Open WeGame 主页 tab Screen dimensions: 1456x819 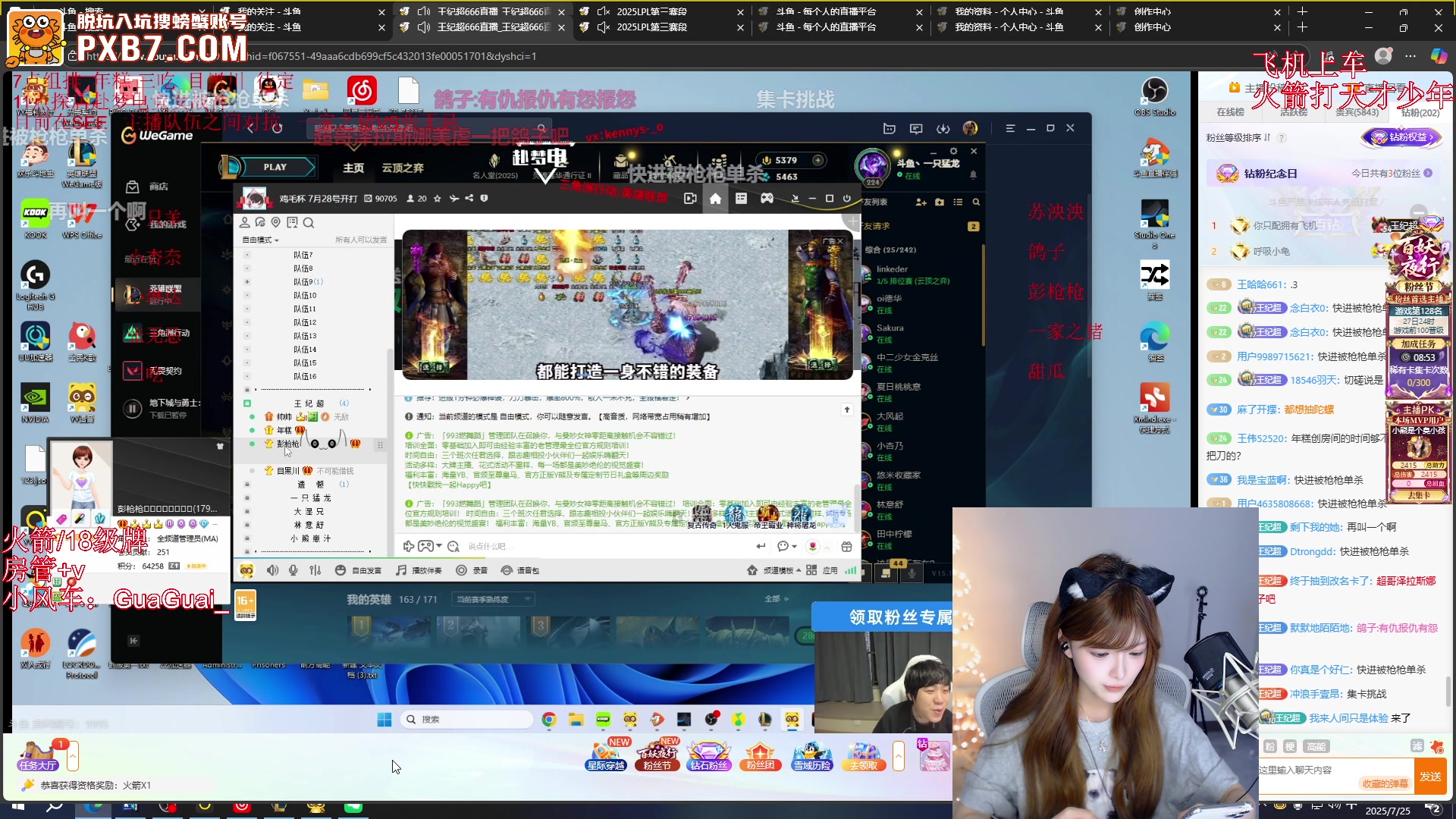(353, 168)
